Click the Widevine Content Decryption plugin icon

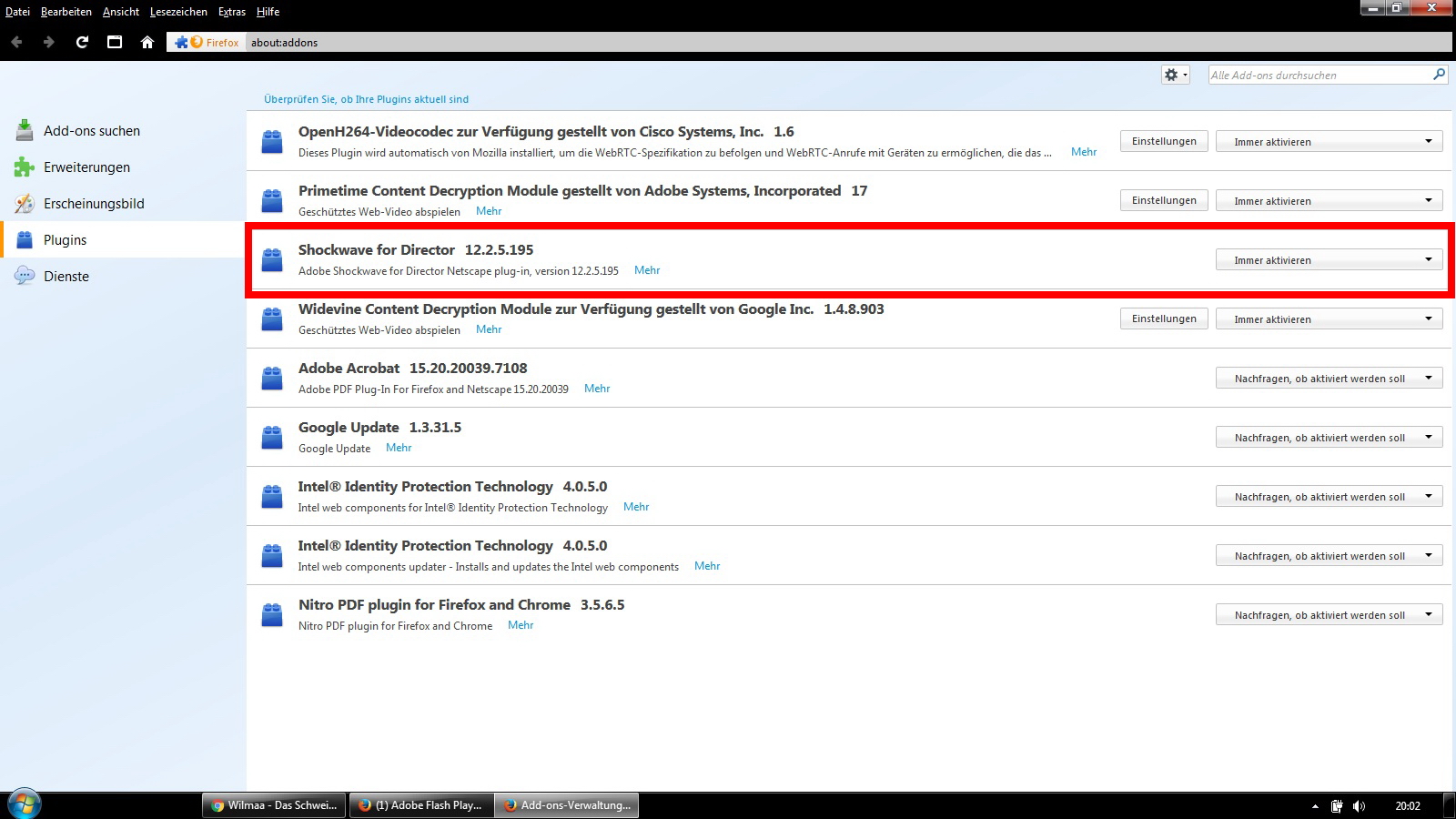coord(272,318)
